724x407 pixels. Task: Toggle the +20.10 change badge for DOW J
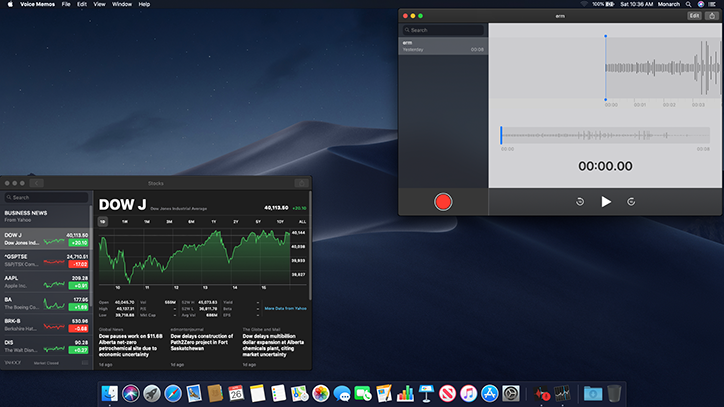pyautogui.click(x=78, y=243)
